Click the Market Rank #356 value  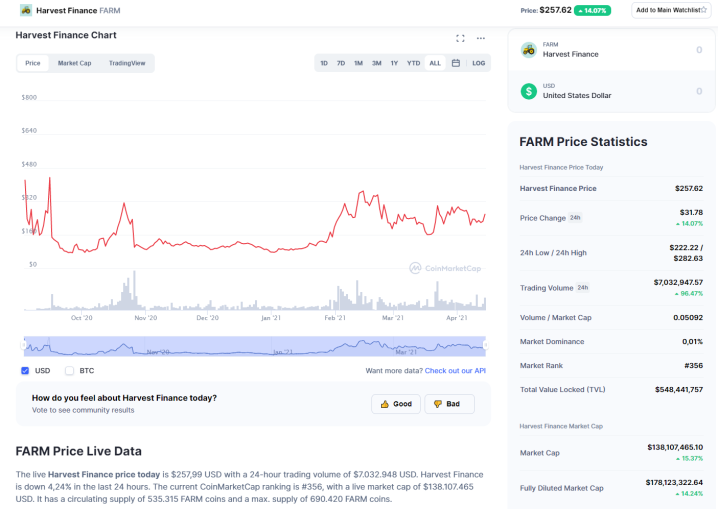pyautogui.click(x=693, y=366)
